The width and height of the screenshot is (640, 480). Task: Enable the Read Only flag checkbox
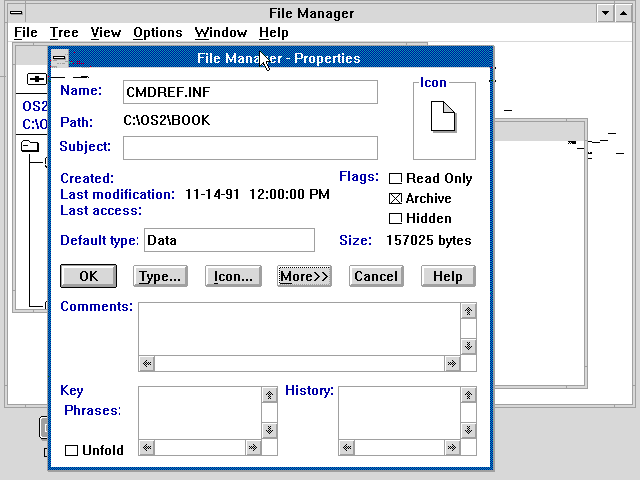pos(395,178)
